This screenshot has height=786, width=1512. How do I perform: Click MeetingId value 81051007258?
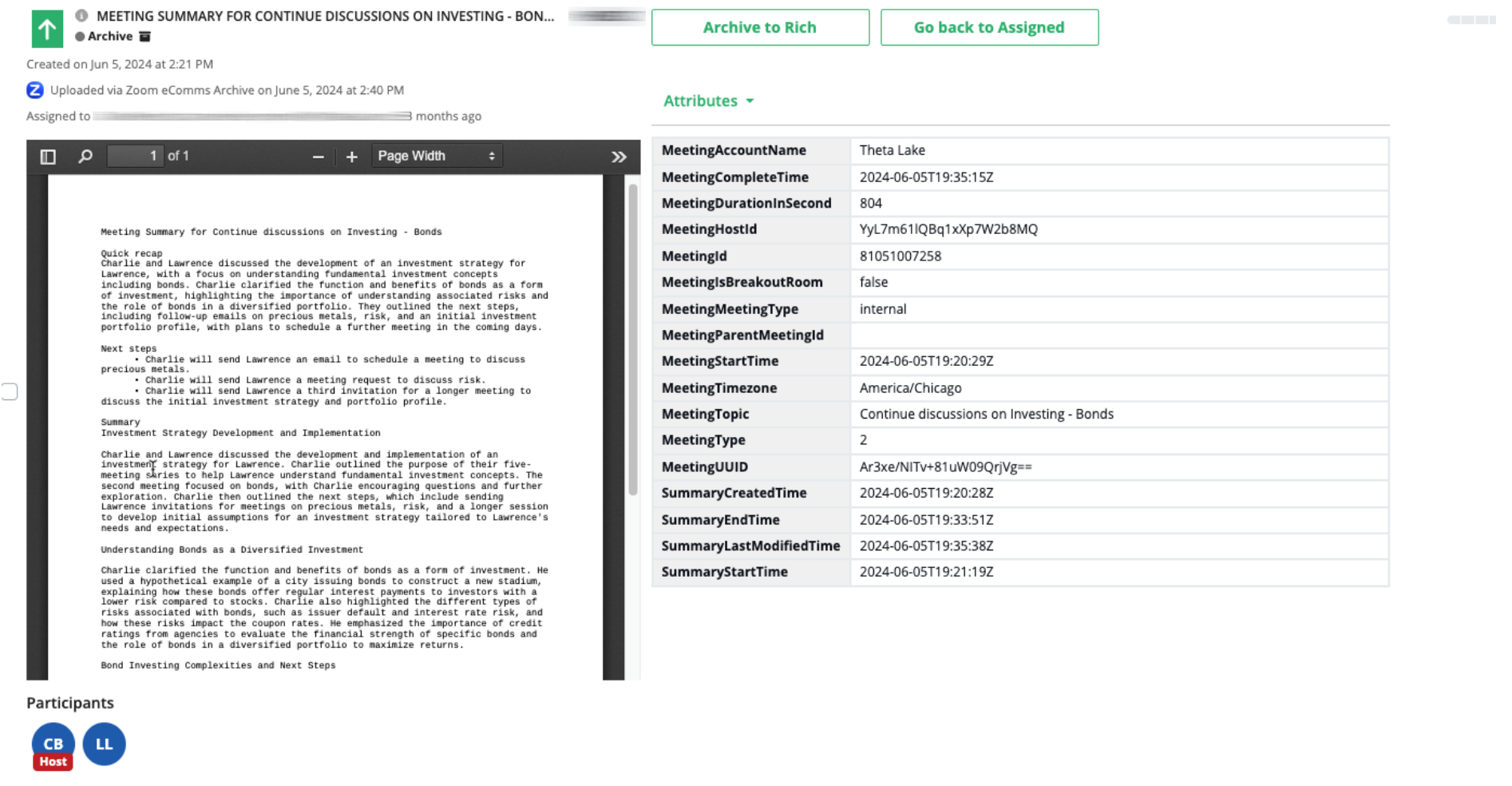900,256
